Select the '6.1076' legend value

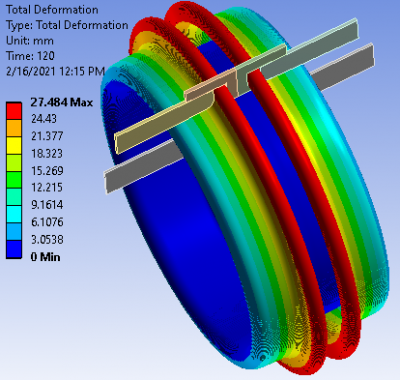[47, 222]
